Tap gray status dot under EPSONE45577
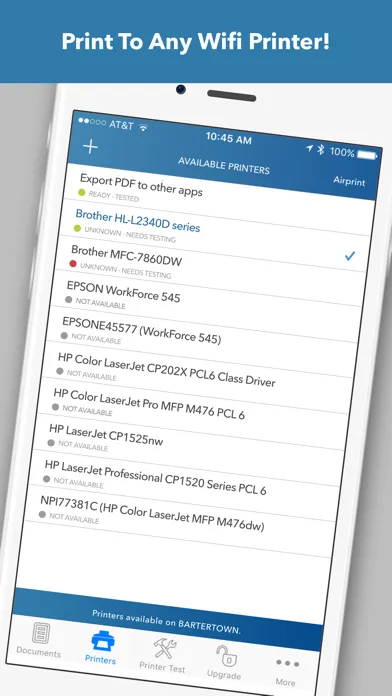 click(64, 336)
